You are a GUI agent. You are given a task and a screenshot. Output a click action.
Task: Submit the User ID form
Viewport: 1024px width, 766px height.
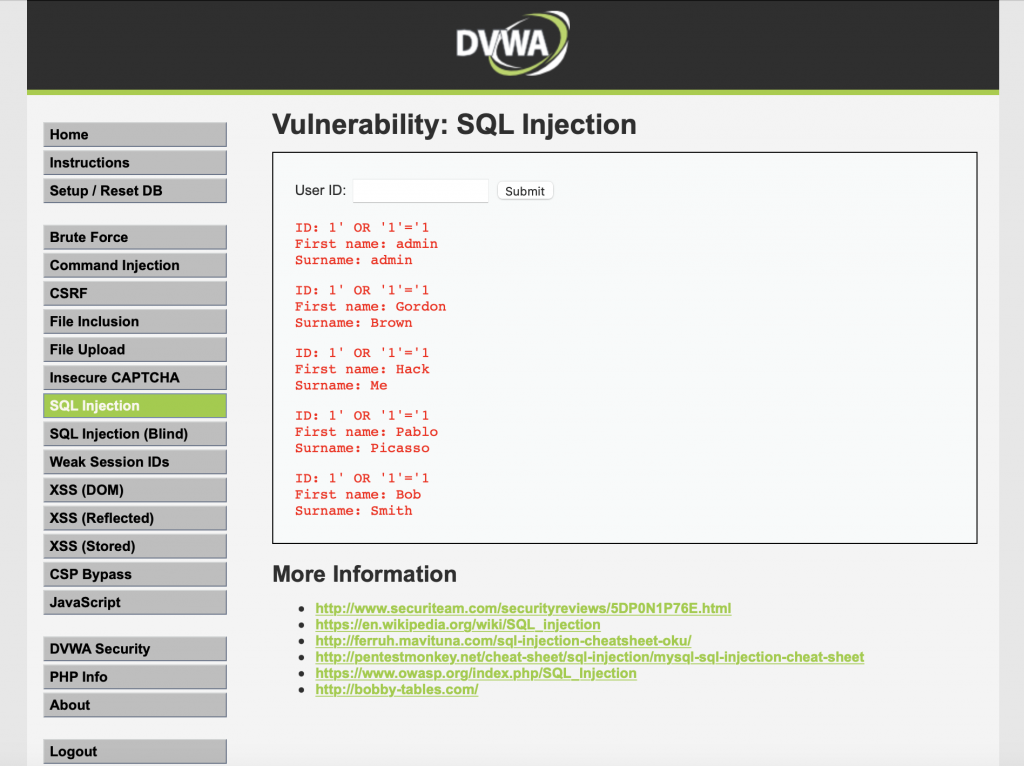[525, 191]
